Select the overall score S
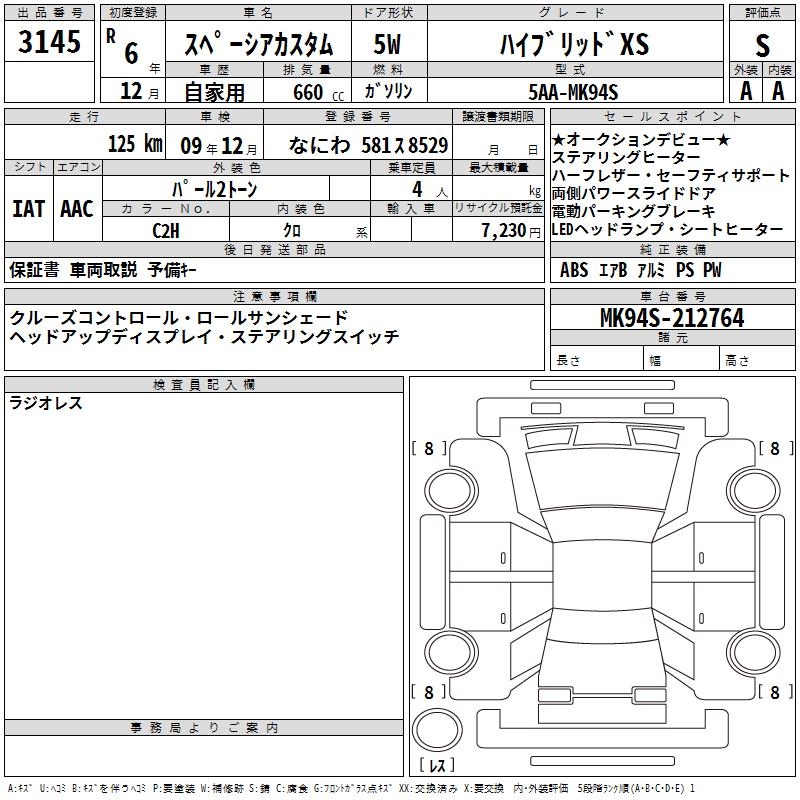The image size is (800, 800). (x=762, y=45)
